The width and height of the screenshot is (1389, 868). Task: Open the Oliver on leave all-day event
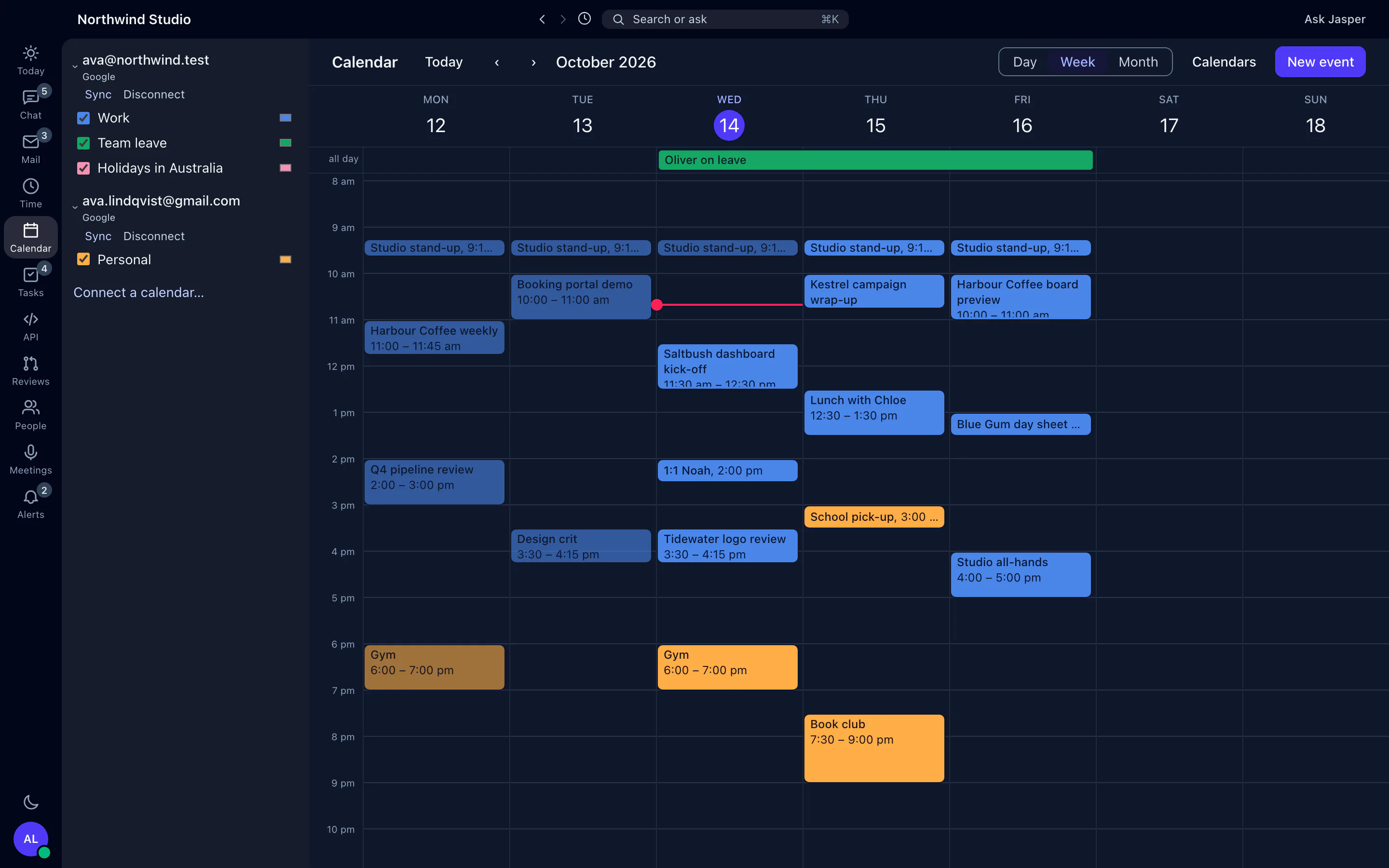point(875,160)
